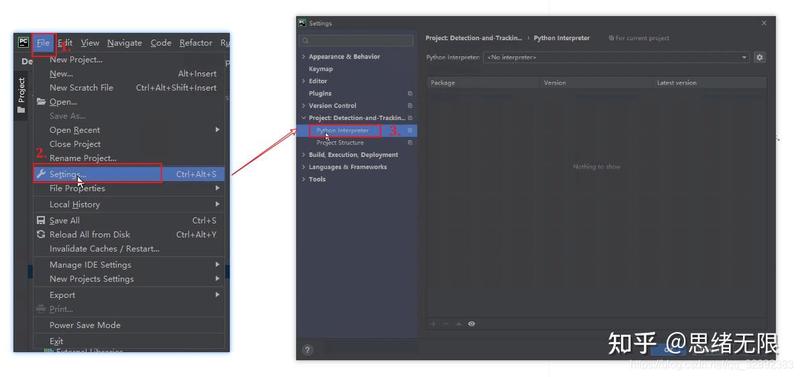
Task: Expand the Version Control chevron
Action: pyautogui.click(x=304, y=106)
